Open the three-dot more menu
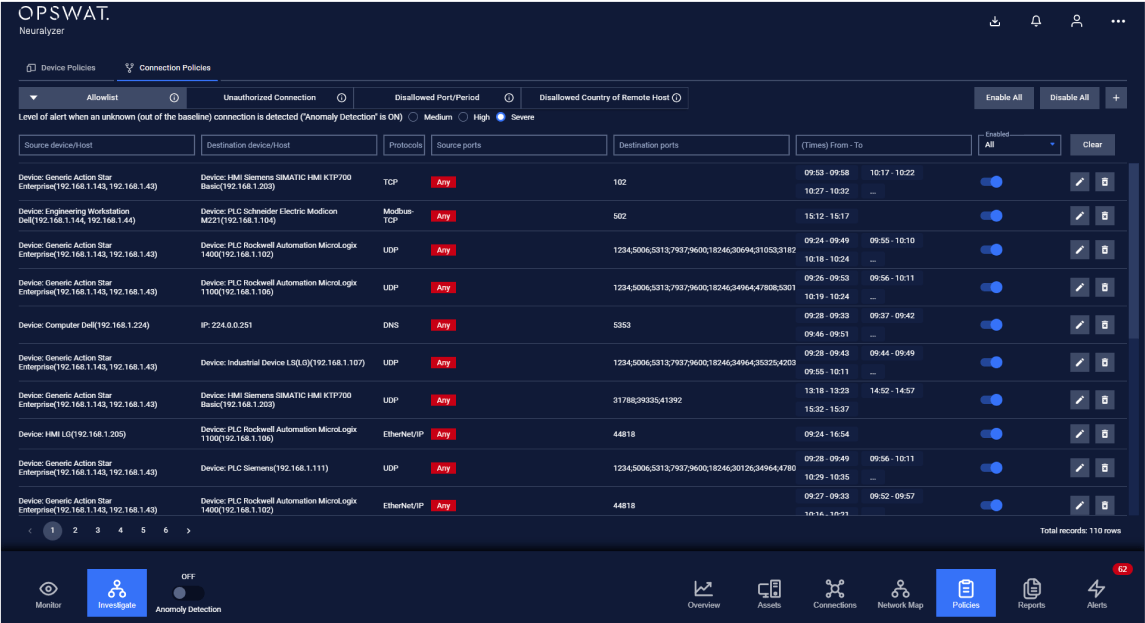The image size is (1145, 623). [x=1118, y=21]
